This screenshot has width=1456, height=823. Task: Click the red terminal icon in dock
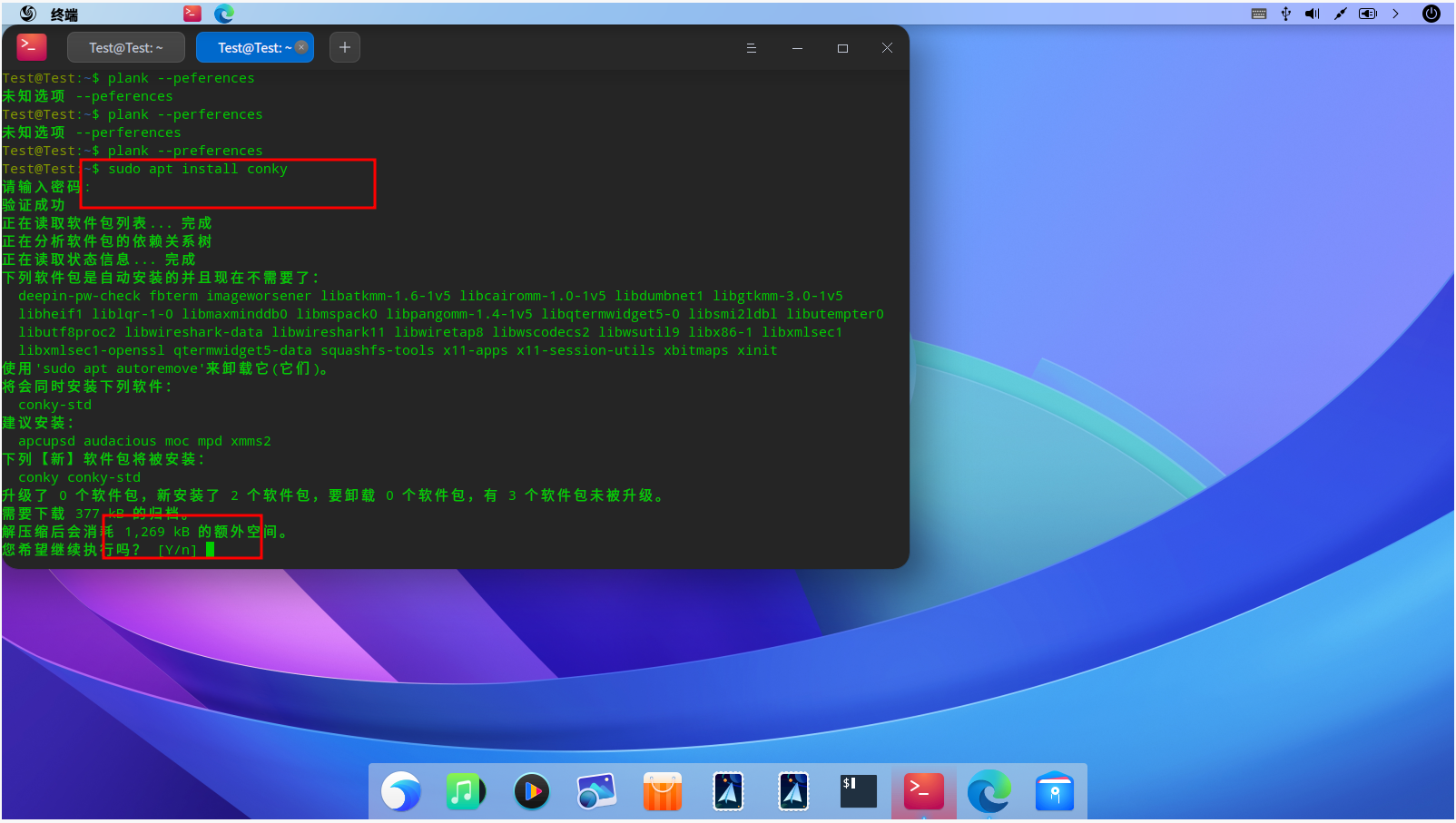tap(924, 792)
